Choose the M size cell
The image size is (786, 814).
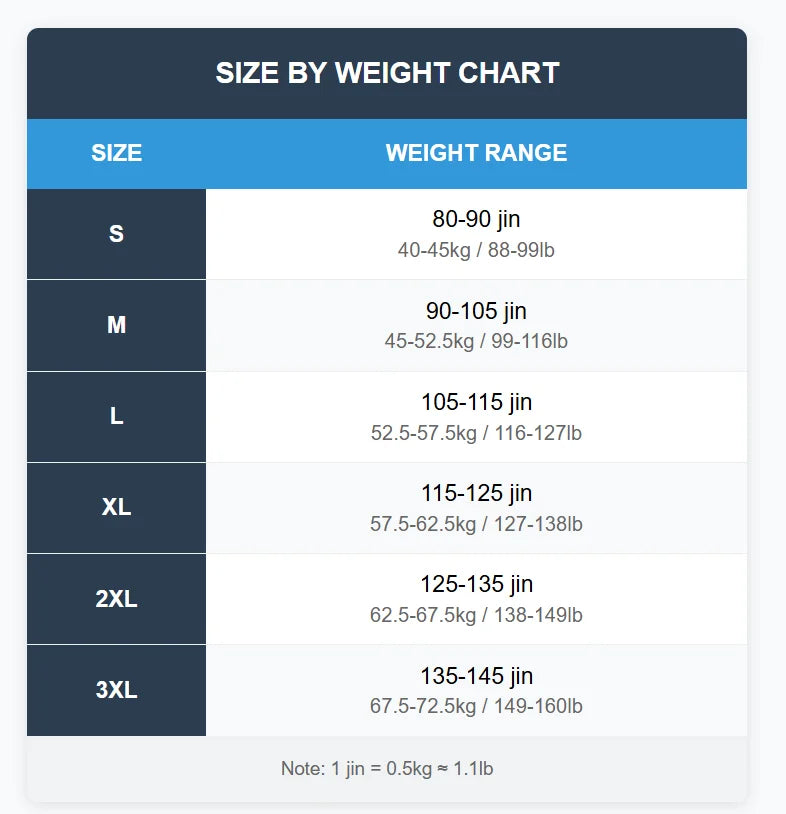click(116, 325)
